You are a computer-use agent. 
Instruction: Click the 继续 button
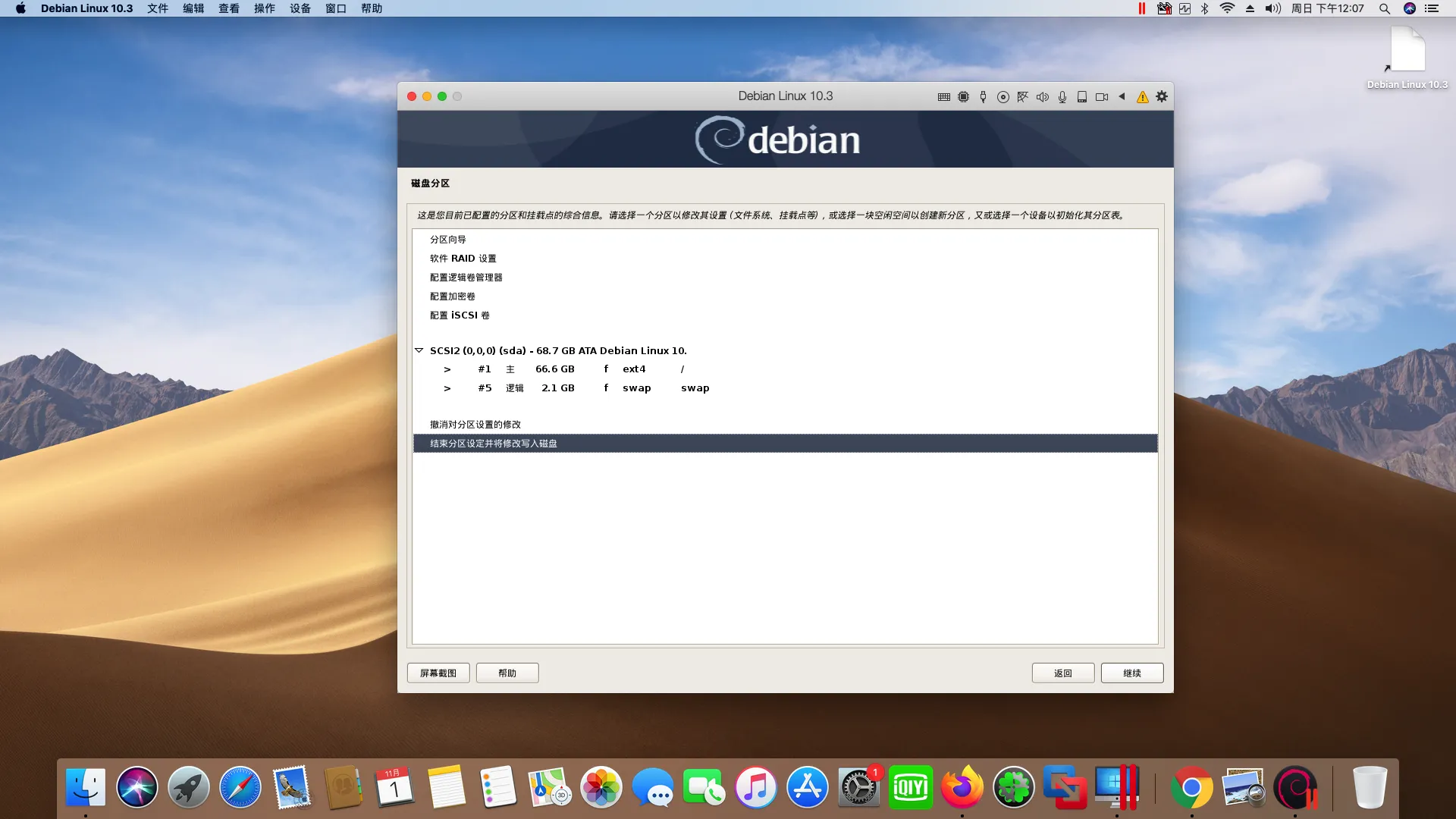point(1132,673)
